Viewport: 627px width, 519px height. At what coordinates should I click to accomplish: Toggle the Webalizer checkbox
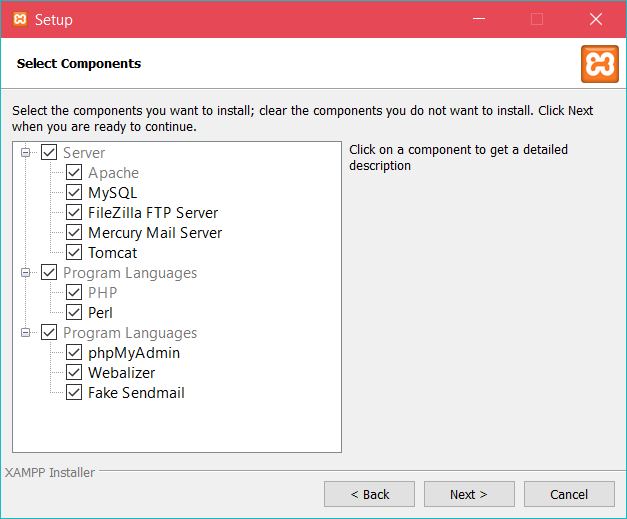tap(74, 373)
